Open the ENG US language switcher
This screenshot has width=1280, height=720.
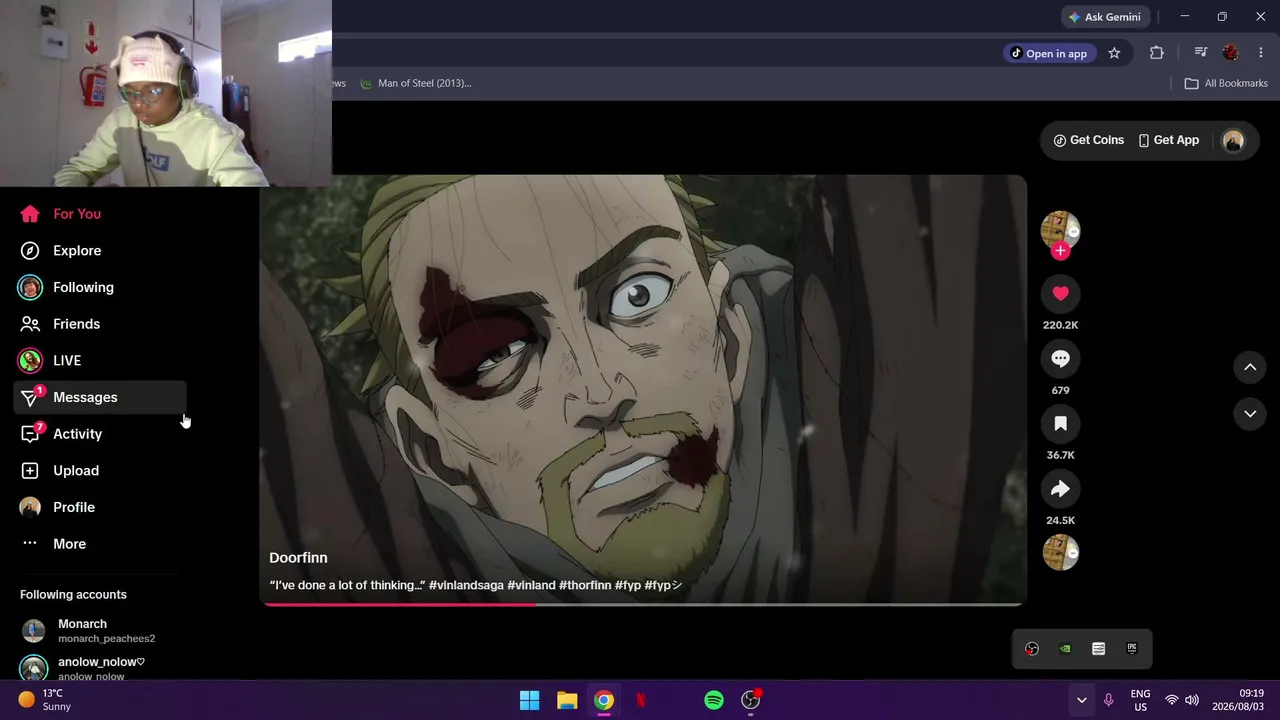1140,701
